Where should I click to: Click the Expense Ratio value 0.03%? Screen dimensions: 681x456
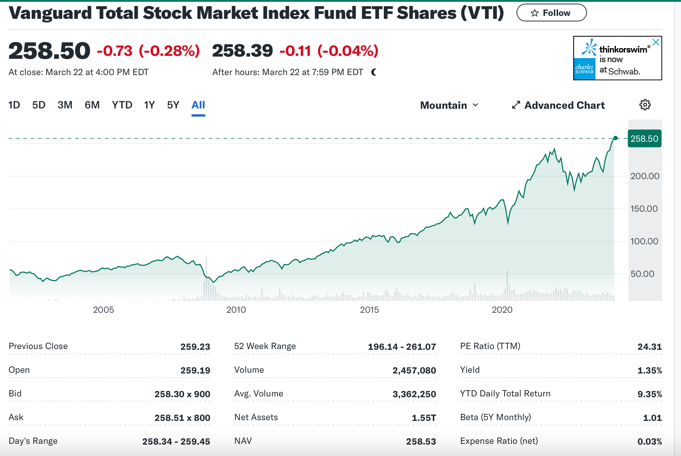pyautogui.click(x=650, y=442)
